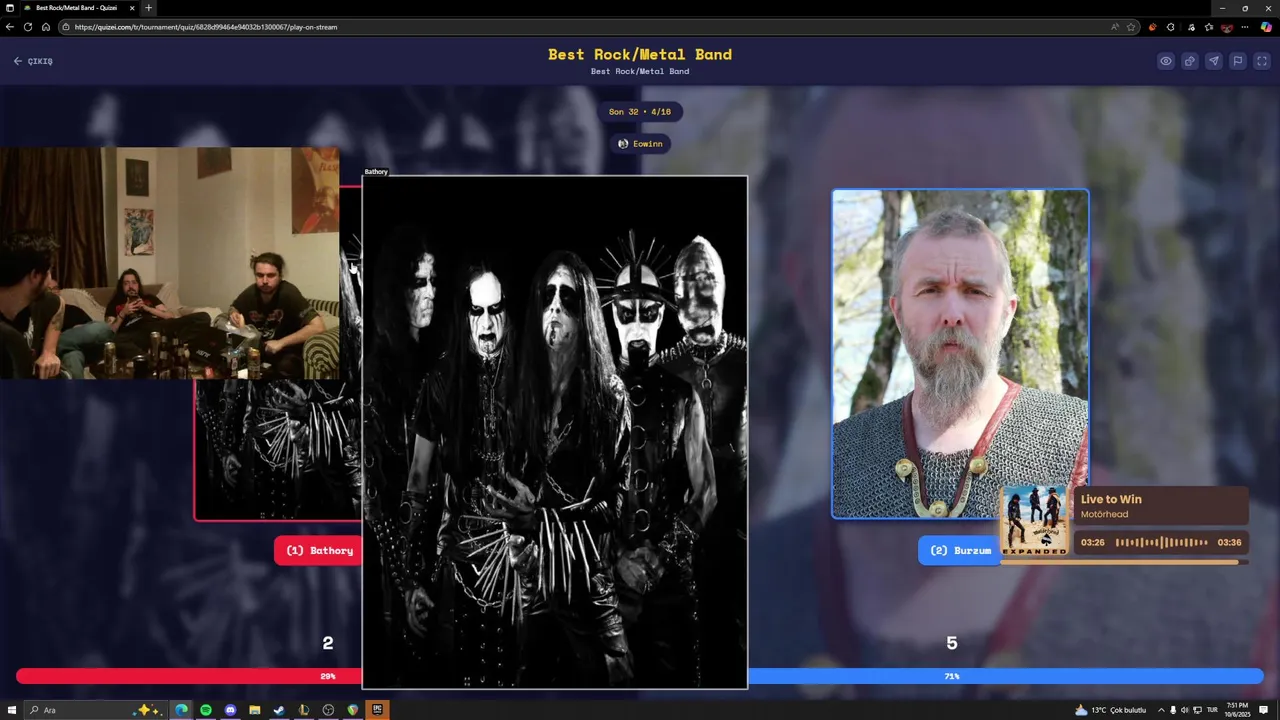Click the taskbar Ara search box
Image resolution: width=1280 pixels, height=720 pixels.
(x=95, y=710)
